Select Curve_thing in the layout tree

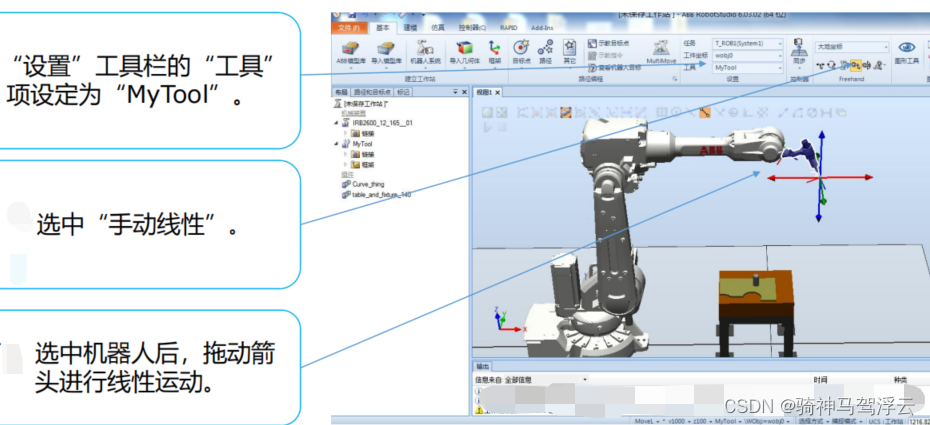[x=363, y=184]
